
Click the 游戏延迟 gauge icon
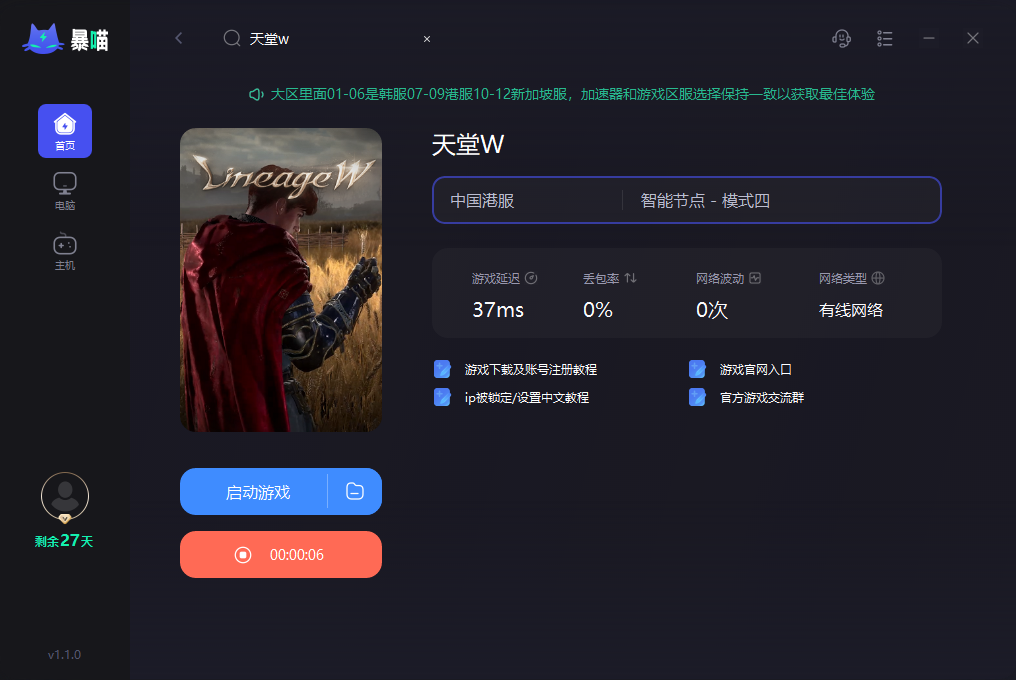531,278
